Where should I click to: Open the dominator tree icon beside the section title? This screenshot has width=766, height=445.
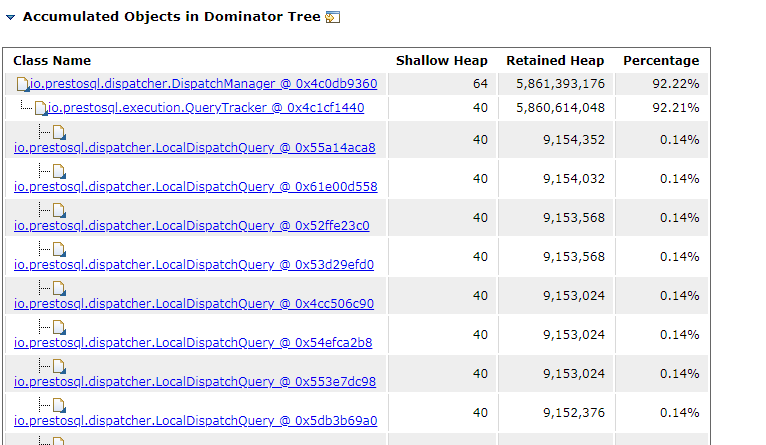333,17
